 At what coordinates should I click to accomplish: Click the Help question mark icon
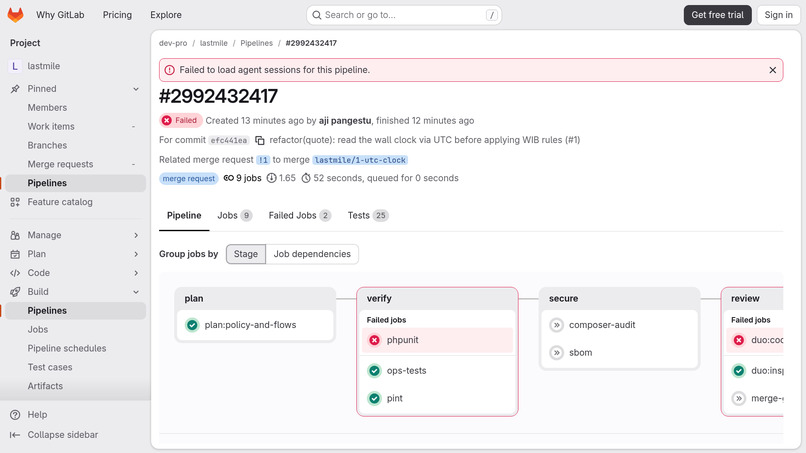coord(15,415)
